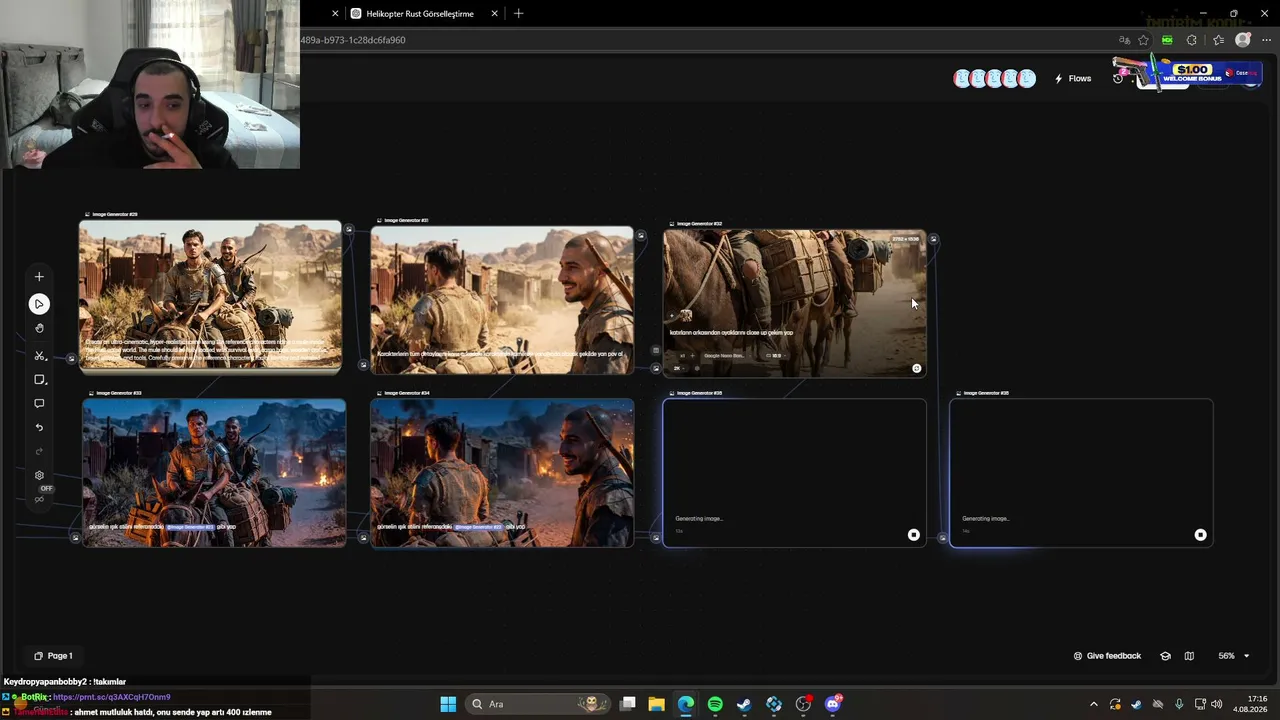Open the browser extensions puzzle icon

coord(1191,40)
